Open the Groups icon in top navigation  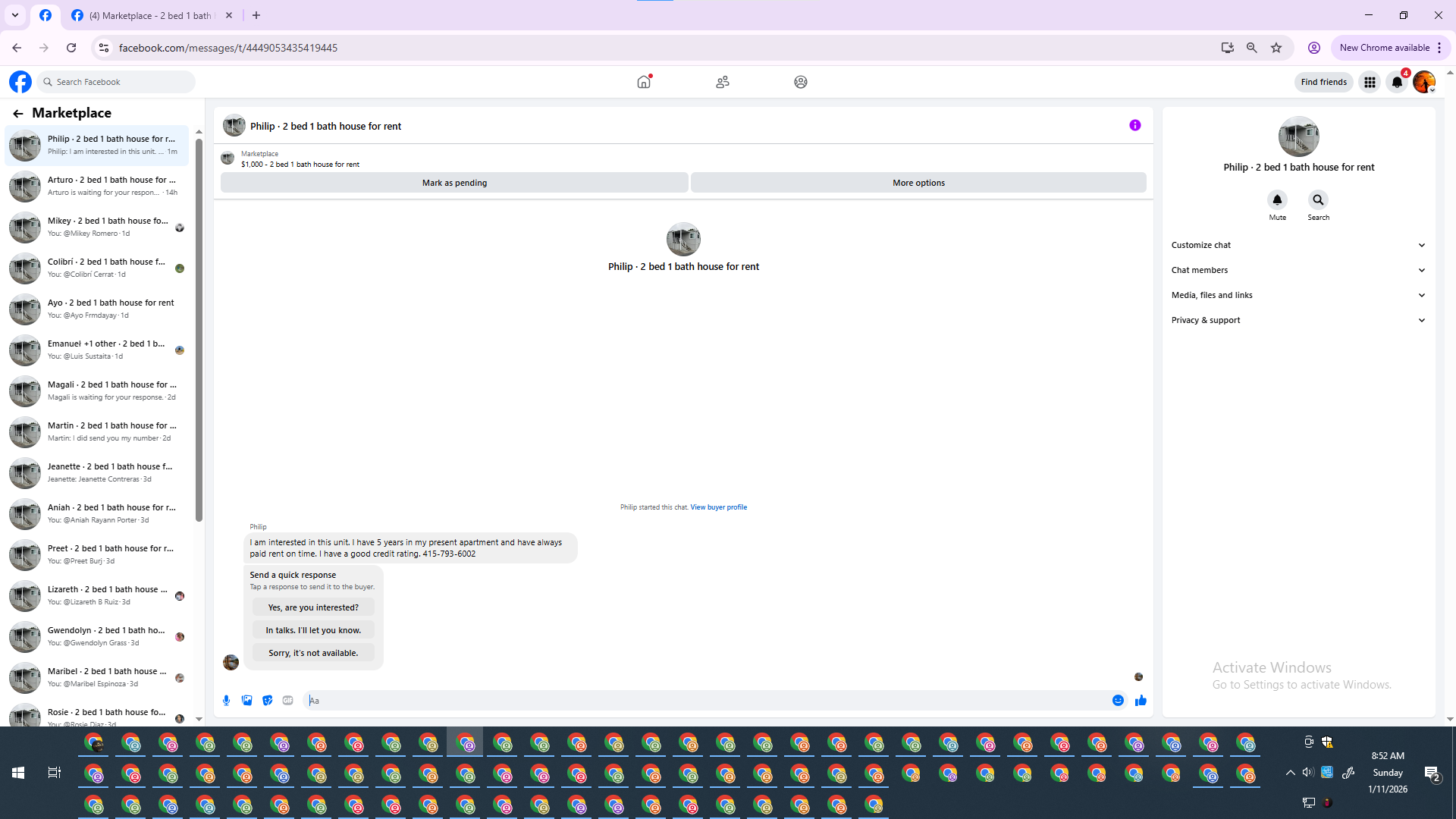[x=801, y=82]
